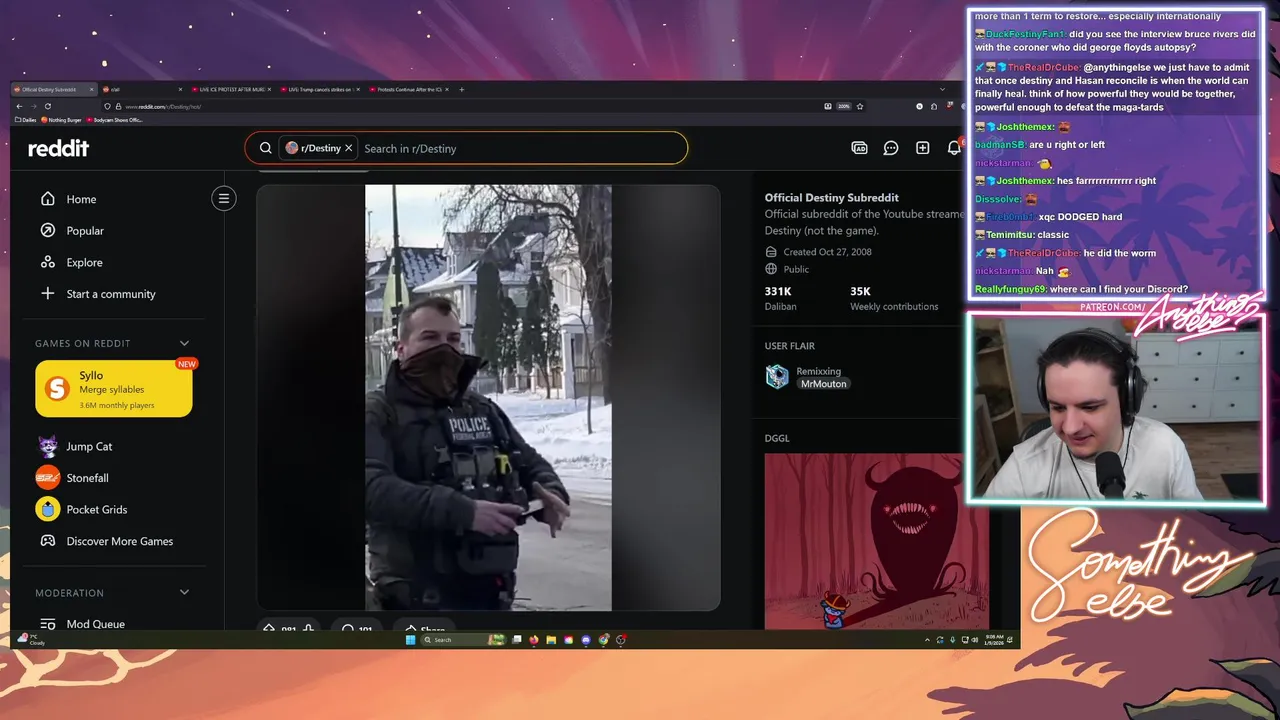
Task: Bookmark this page with star icon
Action: pos(860,106)
